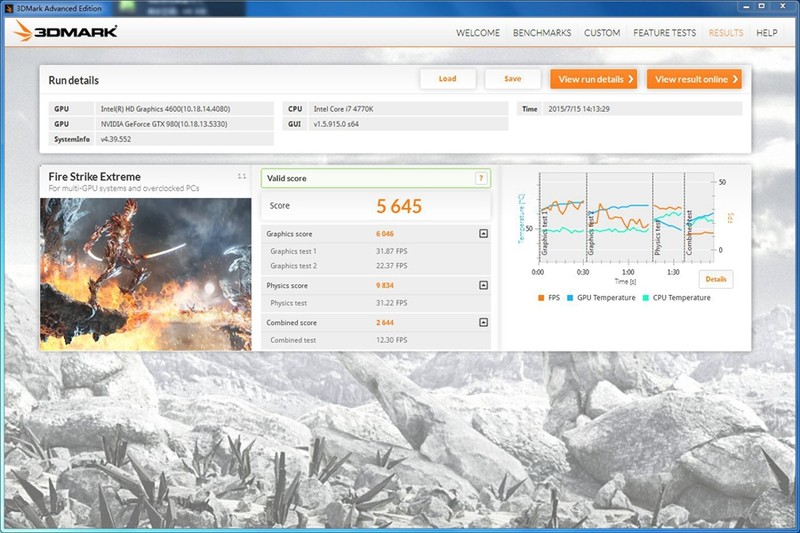
Task: Open the CUSTOM tab
Action: pyautogui.click(x=602, y=33)
